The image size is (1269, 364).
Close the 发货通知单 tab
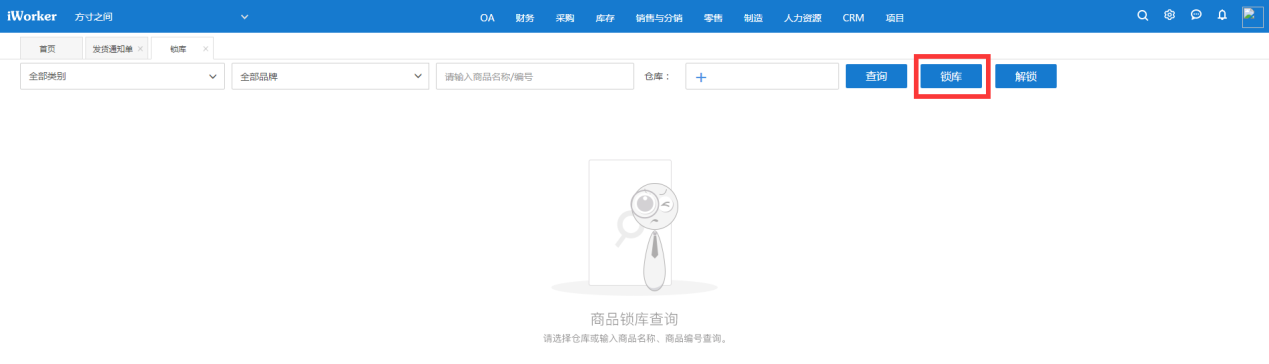140,49
